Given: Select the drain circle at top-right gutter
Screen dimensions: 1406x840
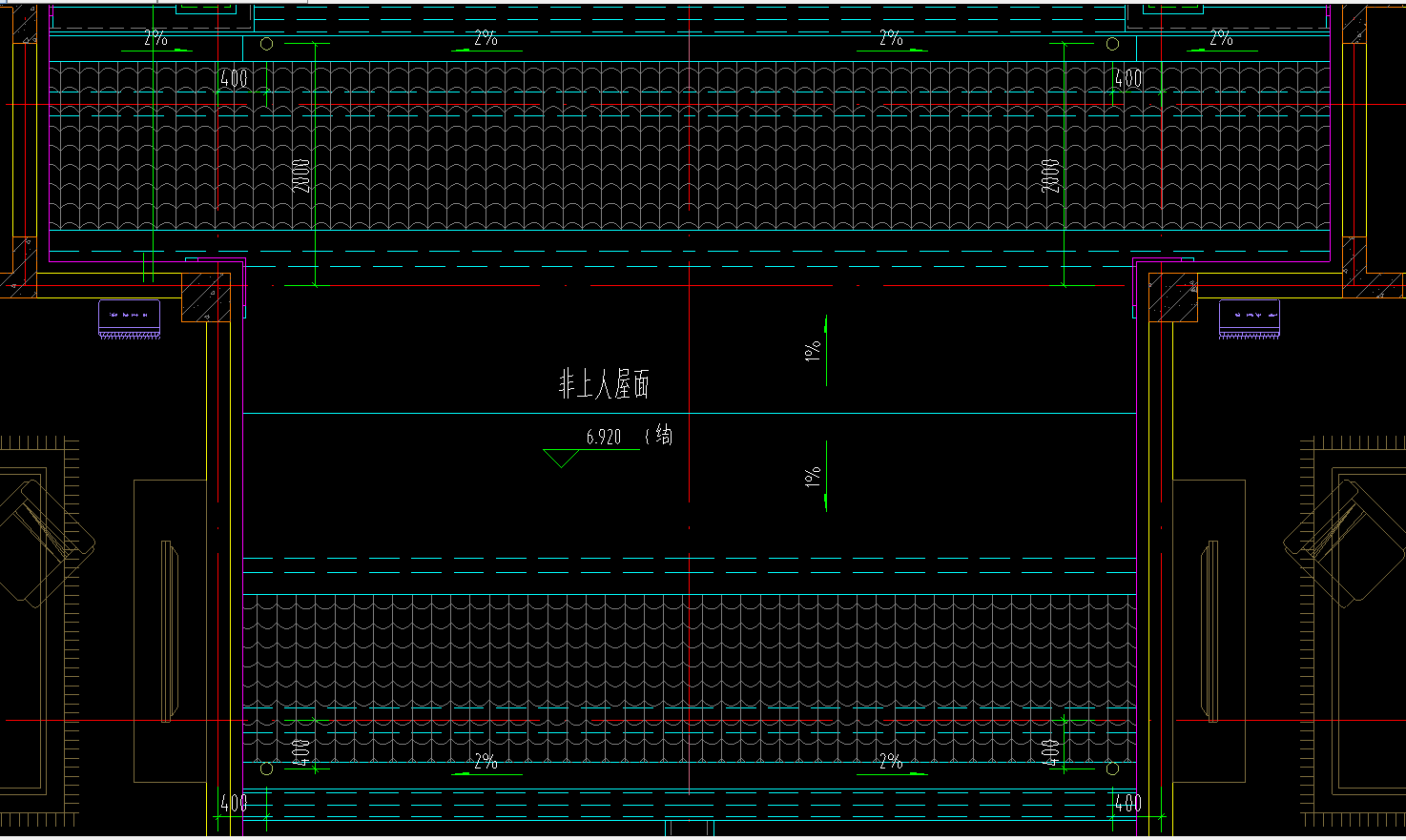Looking at the screenshot, I should pyautogui.click(x=1112, y=44).
